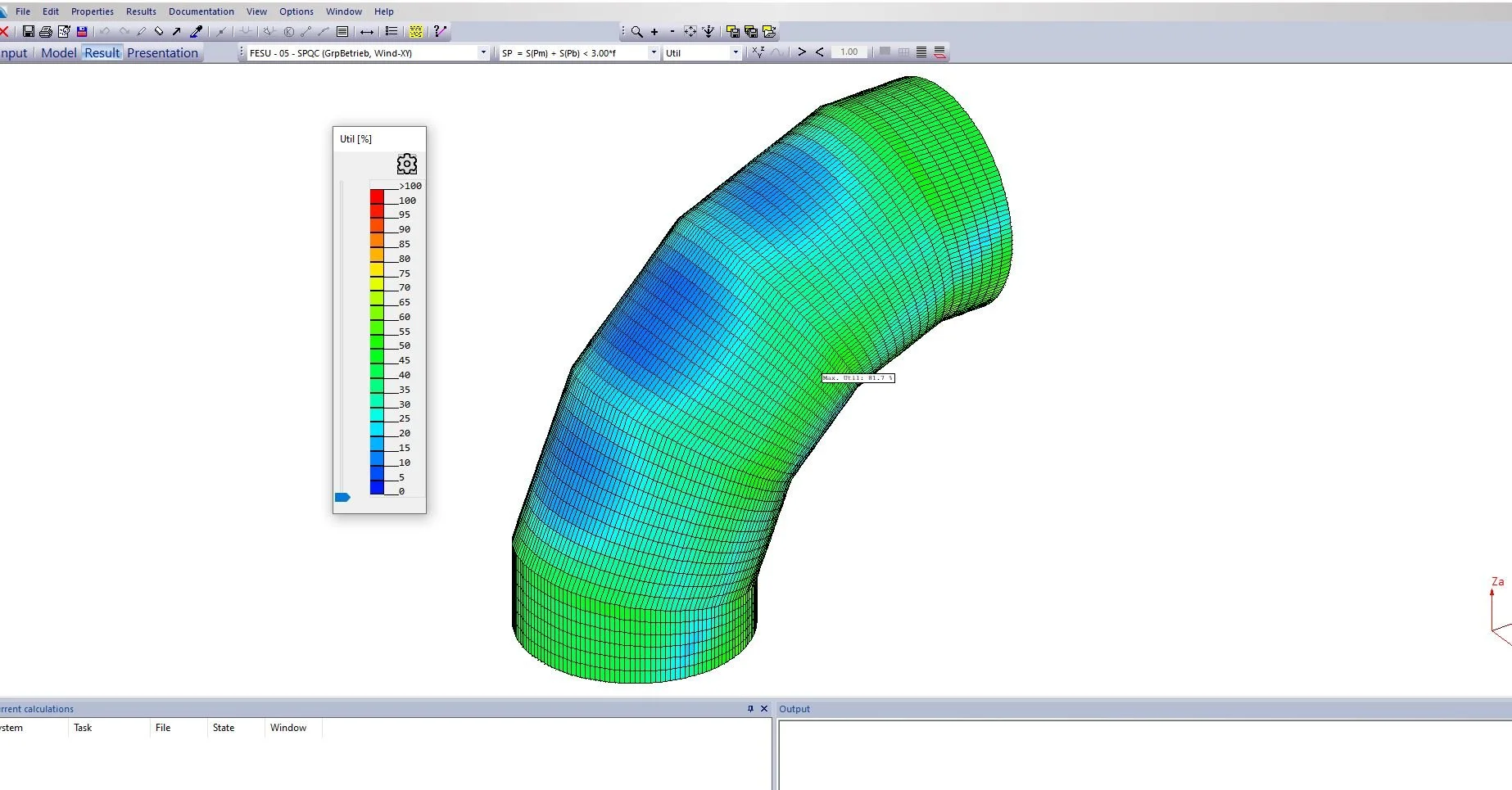Close the current calculations panel
This screenshot has height=790, width=1512.
pyautogui.click(x=764, y=709)
